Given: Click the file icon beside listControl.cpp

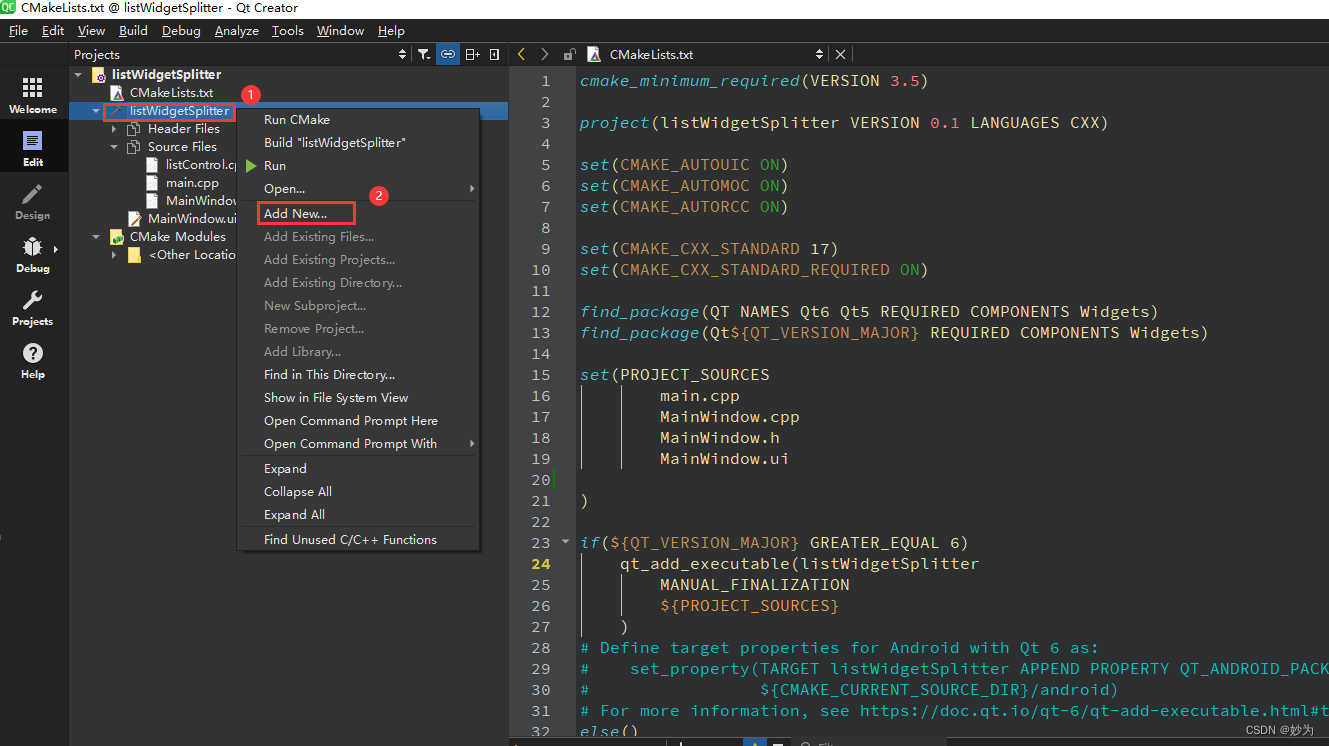Looking at the screenshot, I should click(152, 165).
